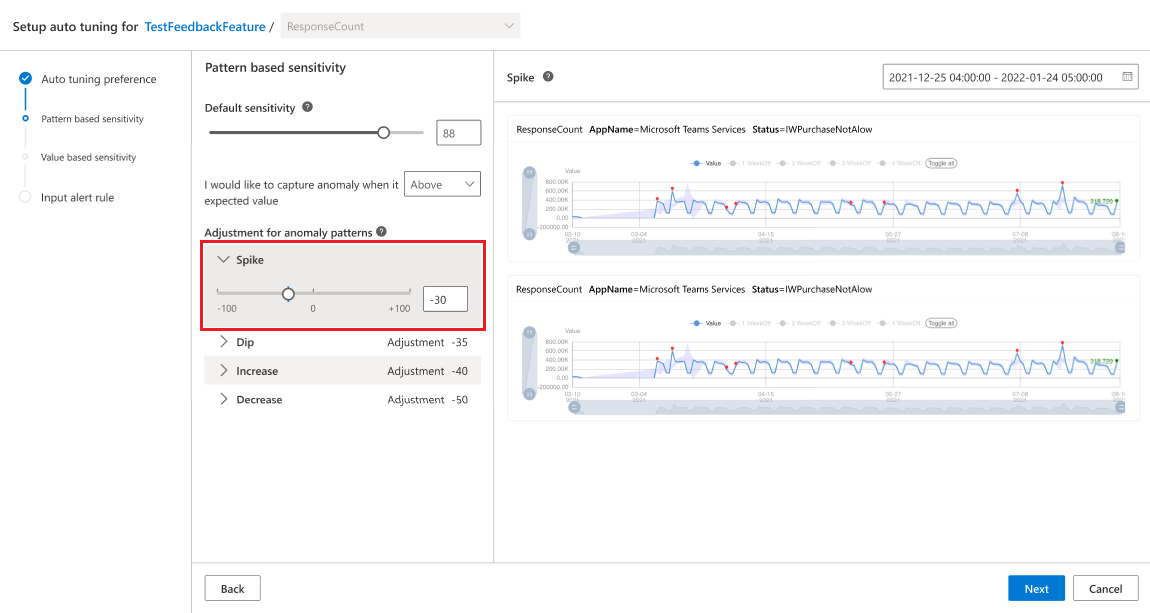Click the Next button
The width and height of the screenshot is (1150, 613).
point(1036,588)
